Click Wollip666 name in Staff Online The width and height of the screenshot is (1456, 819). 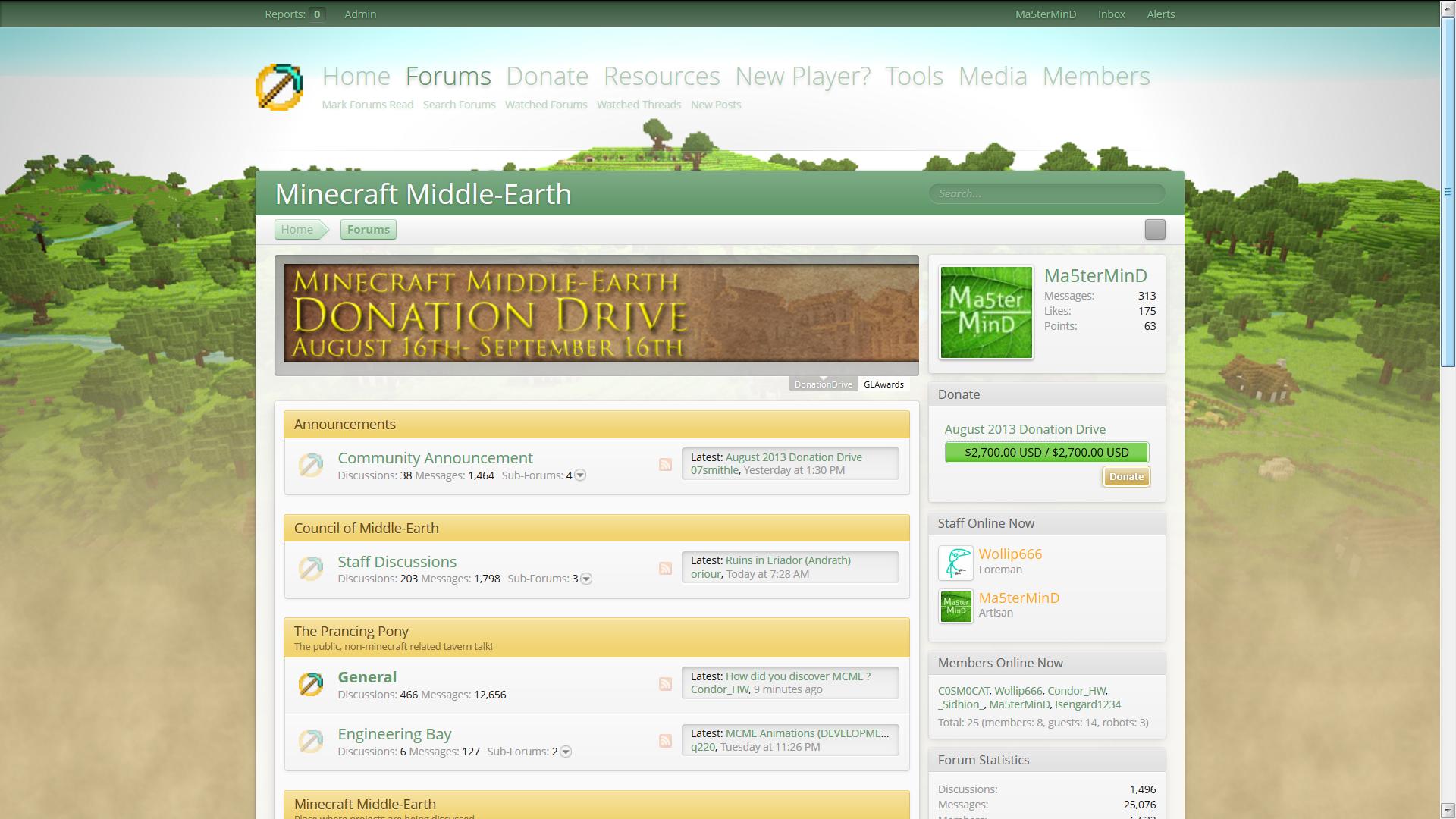click(x=1010, y=554)
